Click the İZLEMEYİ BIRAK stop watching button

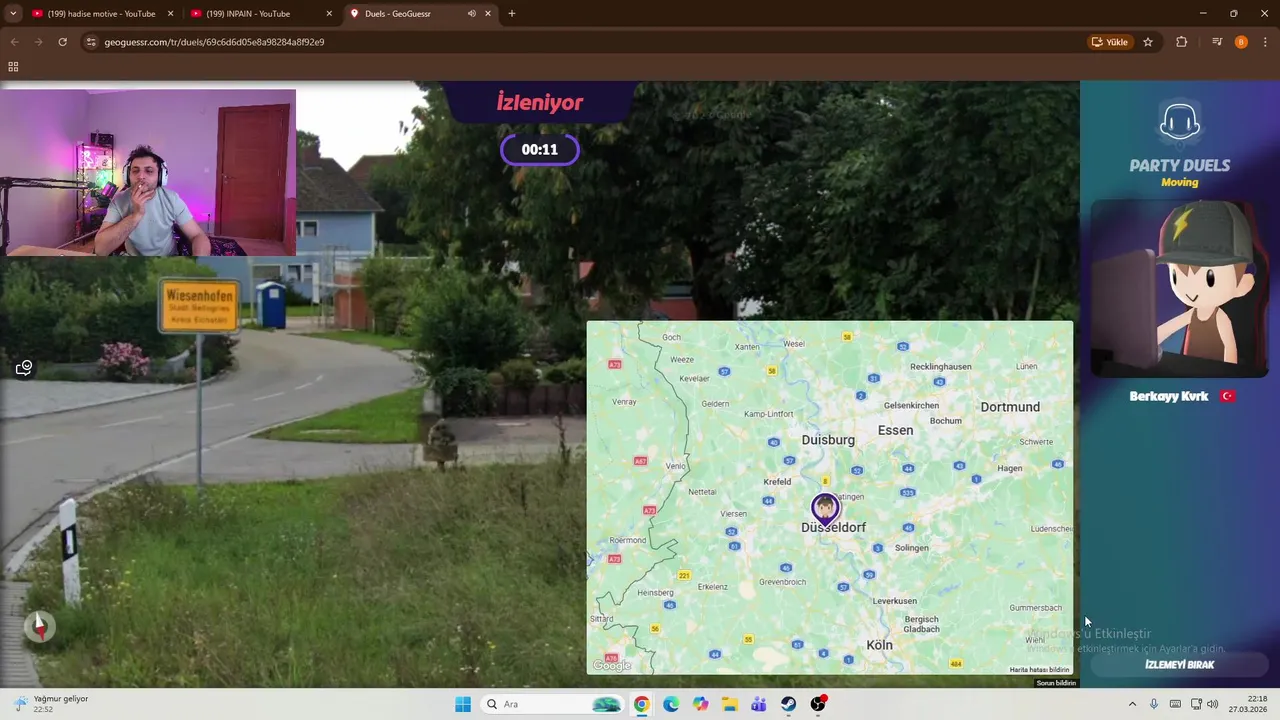click(x=1180, y=665)
